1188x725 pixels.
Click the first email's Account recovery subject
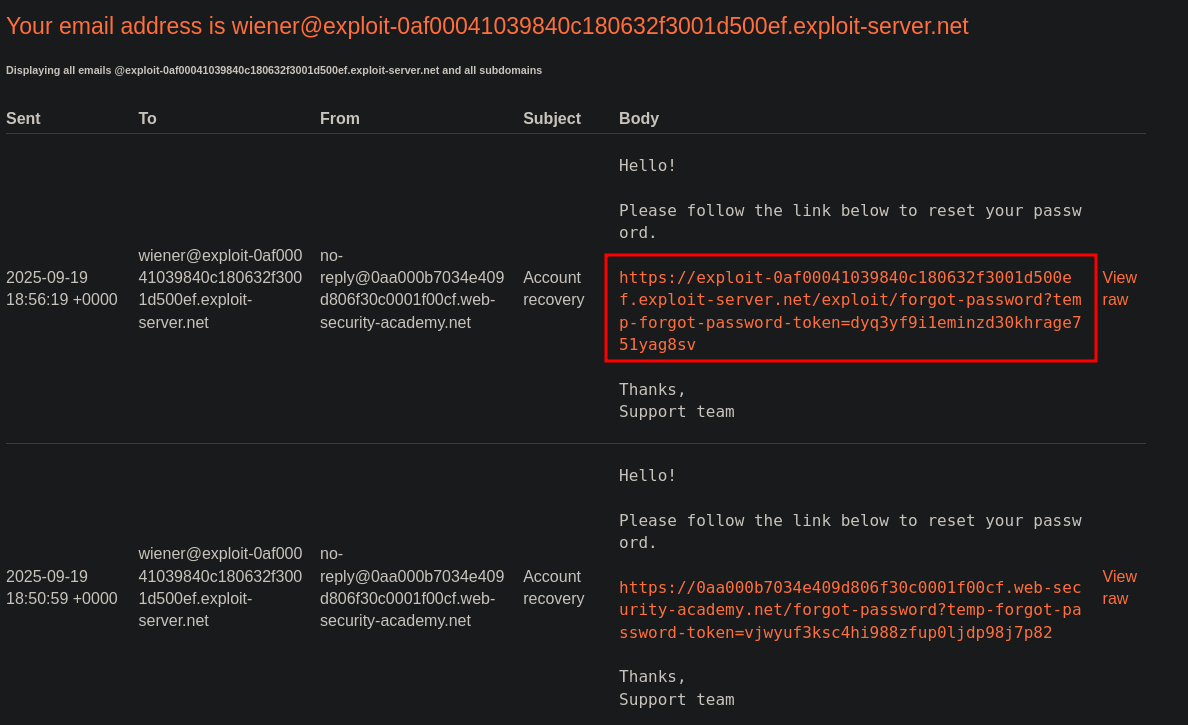tap(553, 288)
